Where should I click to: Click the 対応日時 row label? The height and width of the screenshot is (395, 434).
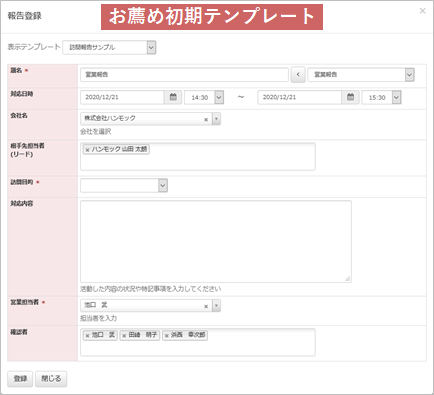point(22,94)
